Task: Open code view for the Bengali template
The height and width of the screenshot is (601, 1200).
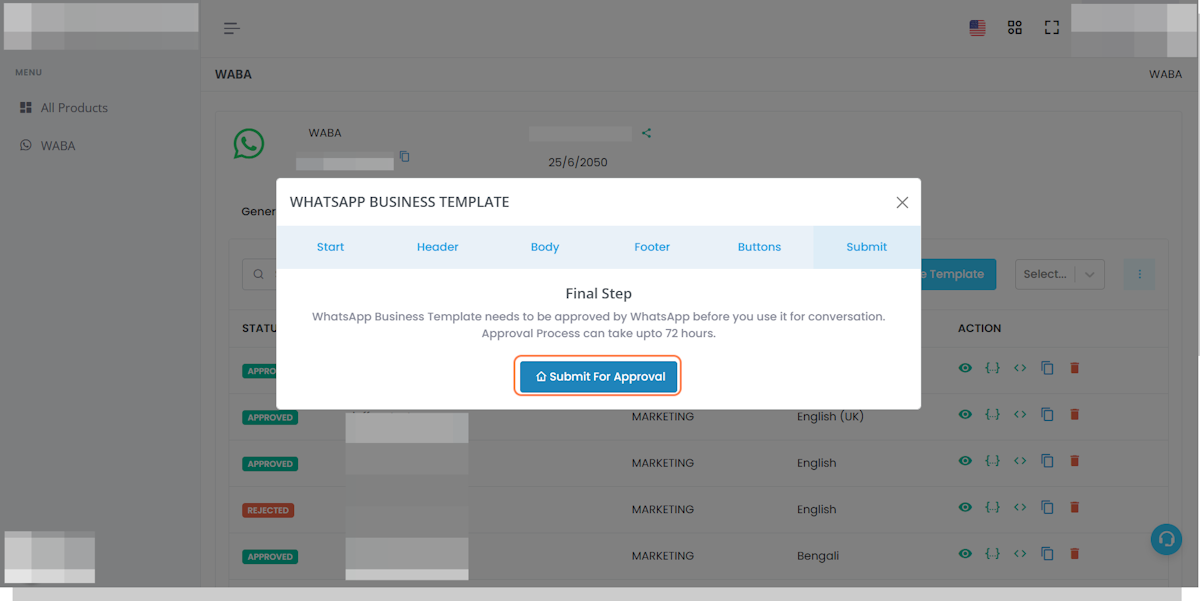Action: pos(1020,553)
